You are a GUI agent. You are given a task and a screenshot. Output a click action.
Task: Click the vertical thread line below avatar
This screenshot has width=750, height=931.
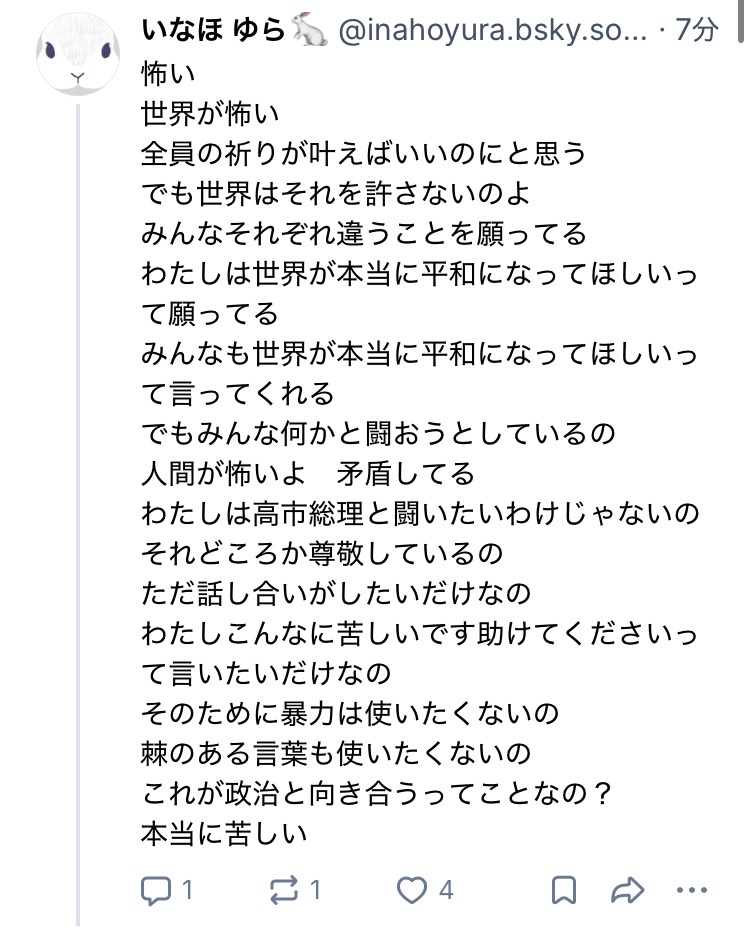77,500
